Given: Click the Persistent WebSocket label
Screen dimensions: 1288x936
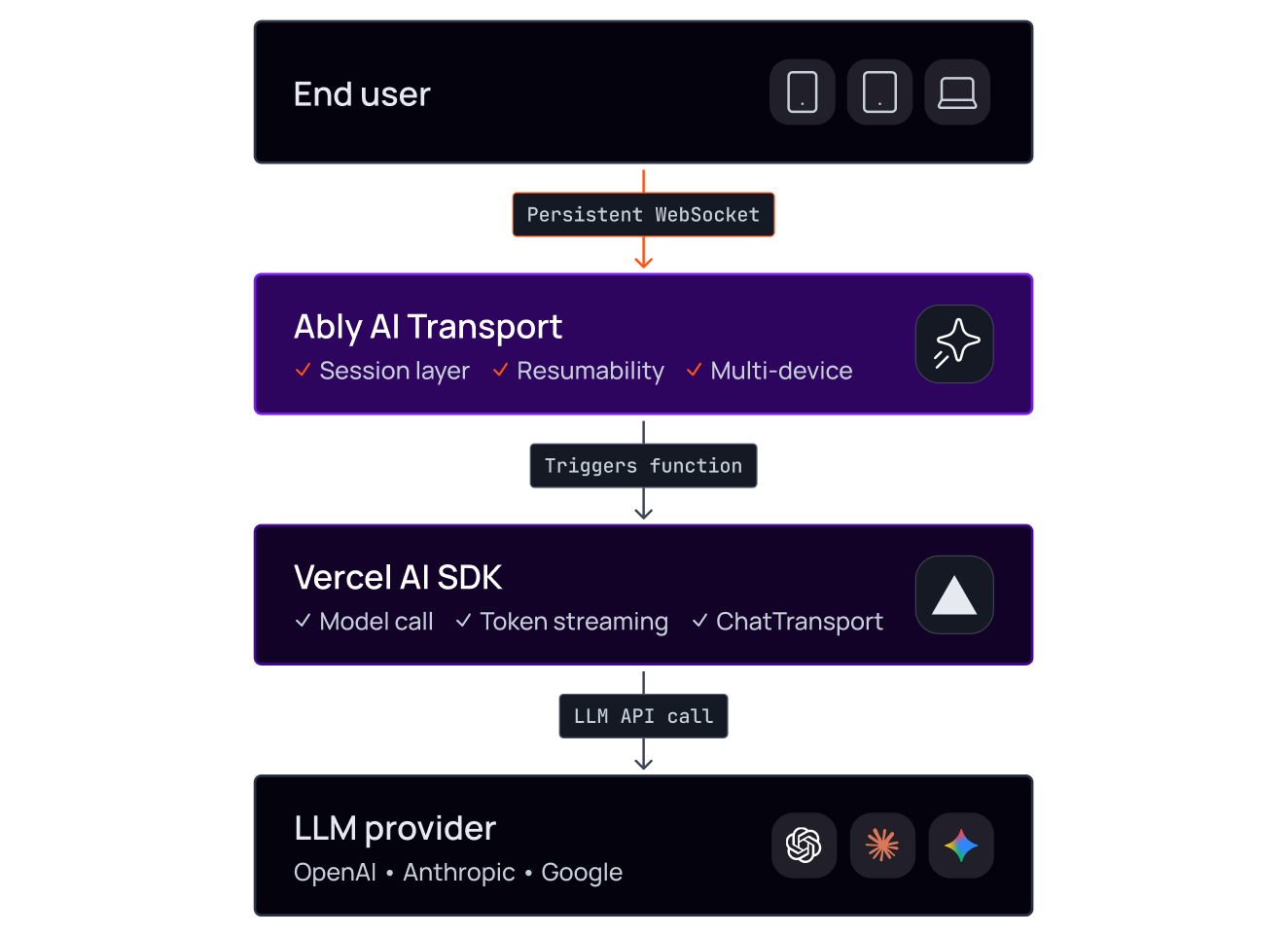Looking at the screenshot, I should point(643,215).
